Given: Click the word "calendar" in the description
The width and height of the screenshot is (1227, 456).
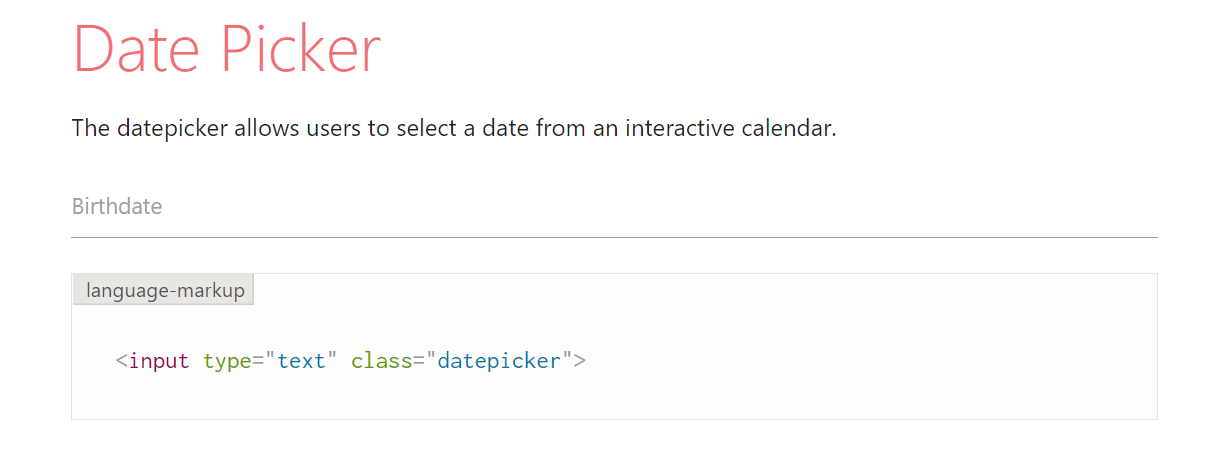Looking at the screenshot, I should 791,130.
